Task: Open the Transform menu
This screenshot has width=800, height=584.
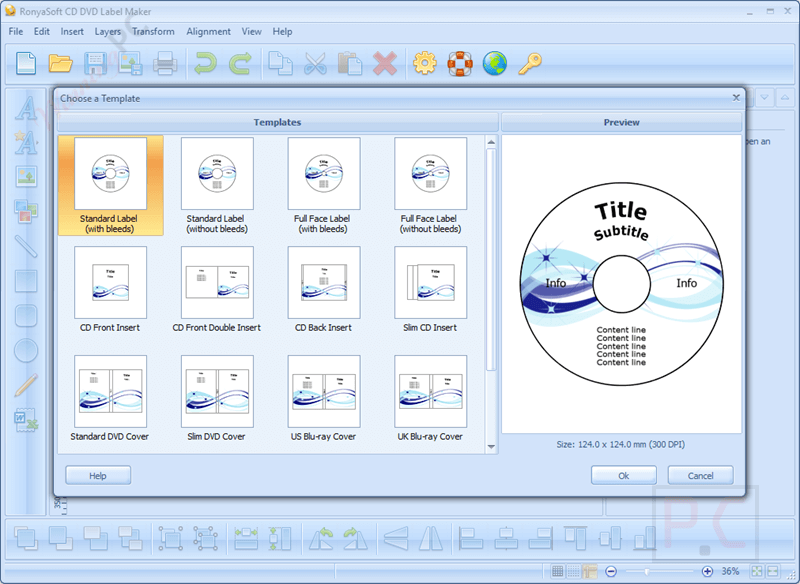Action: pyautogui.click(x=153, y=32)
